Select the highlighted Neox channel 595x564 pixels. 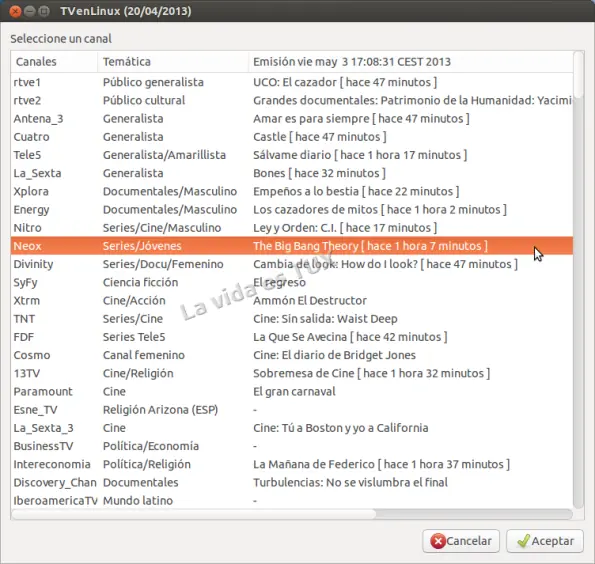click(x=292, y=246)
